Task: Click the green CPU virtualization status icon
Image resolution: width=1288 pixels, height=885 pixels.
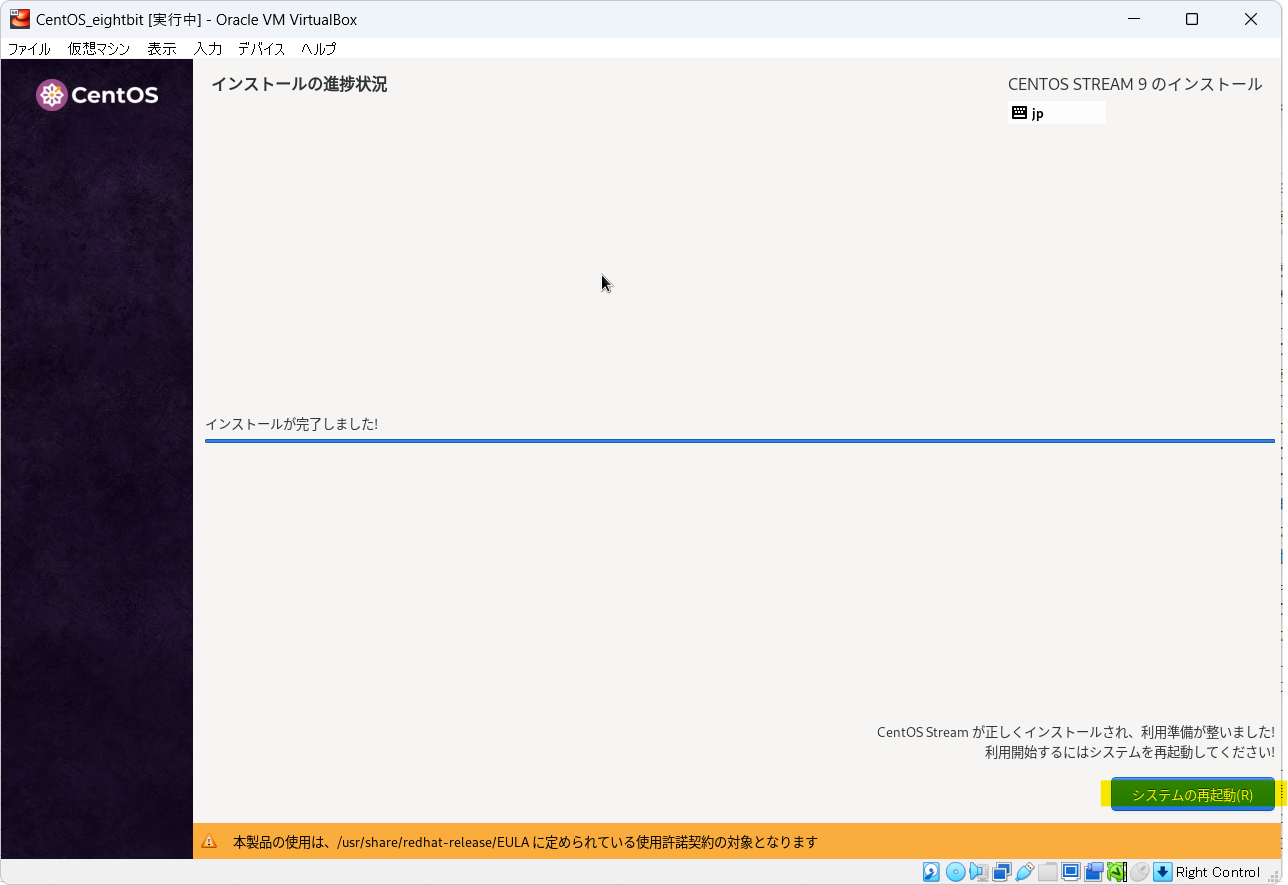Action: coord(1116,872)
